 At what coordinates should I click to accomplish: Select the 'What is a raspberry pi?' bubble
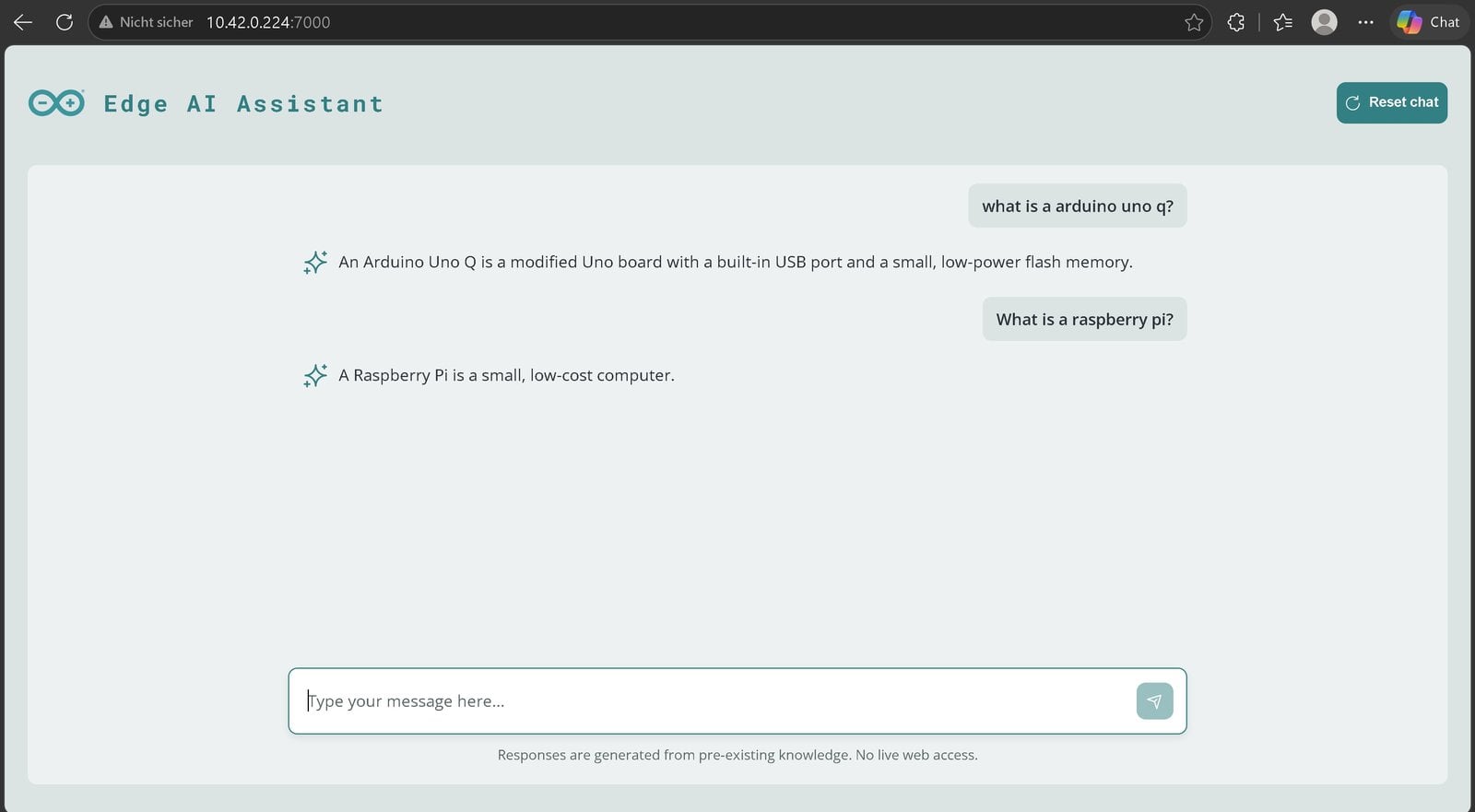click(1084, 319)
